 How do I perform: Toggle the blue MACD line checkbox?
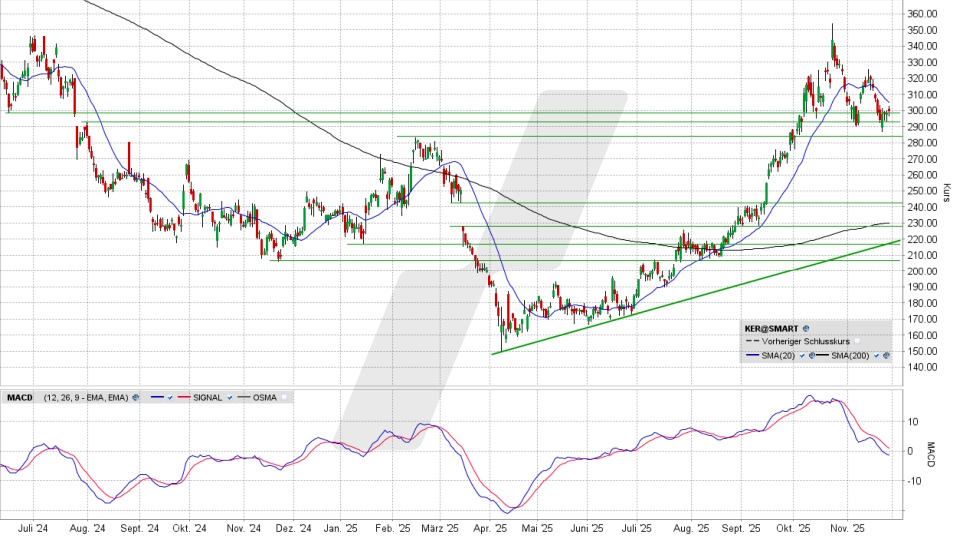170,397
